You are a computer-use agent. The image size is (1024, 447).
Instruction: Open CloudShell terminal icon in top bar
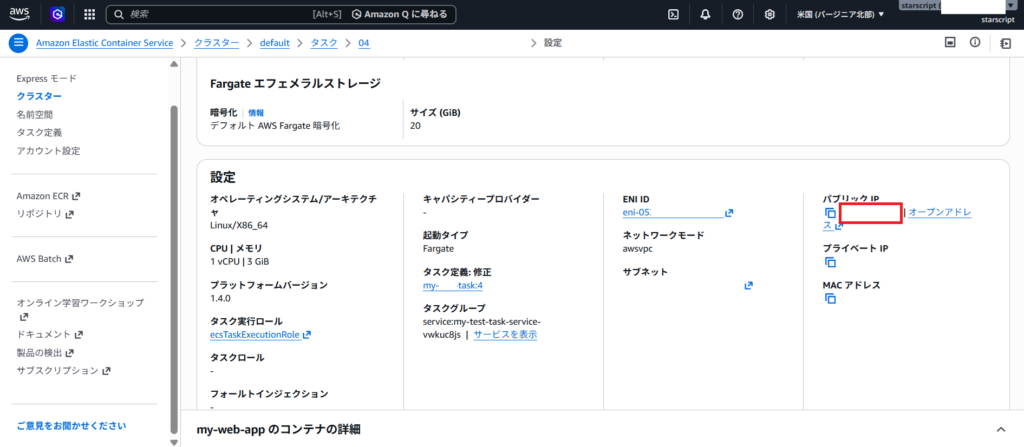(x=674, y=15)
